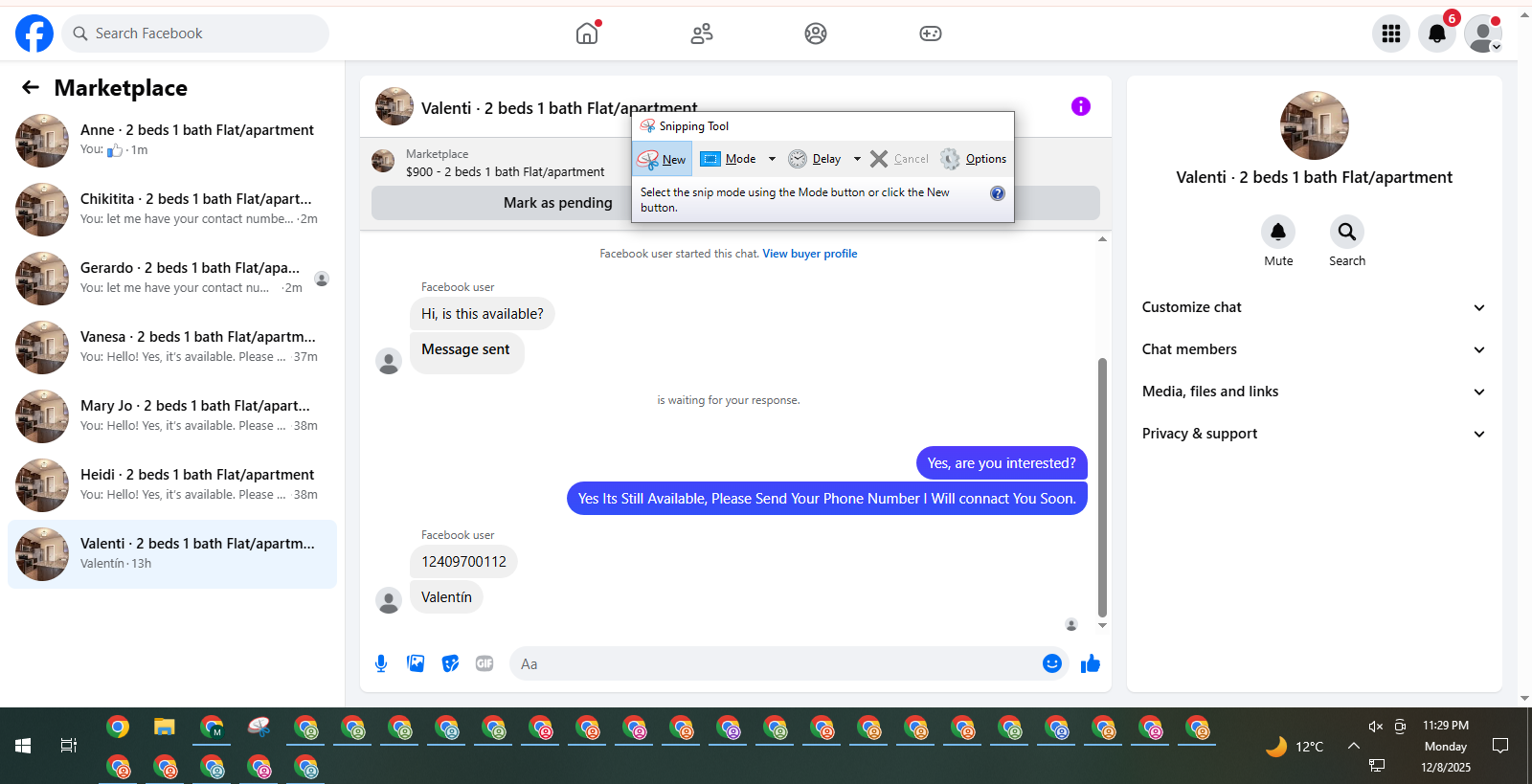Click the chat scrollbar down arrow
The height and width of the screenshot is (784, 1532).
[1102, 625]
